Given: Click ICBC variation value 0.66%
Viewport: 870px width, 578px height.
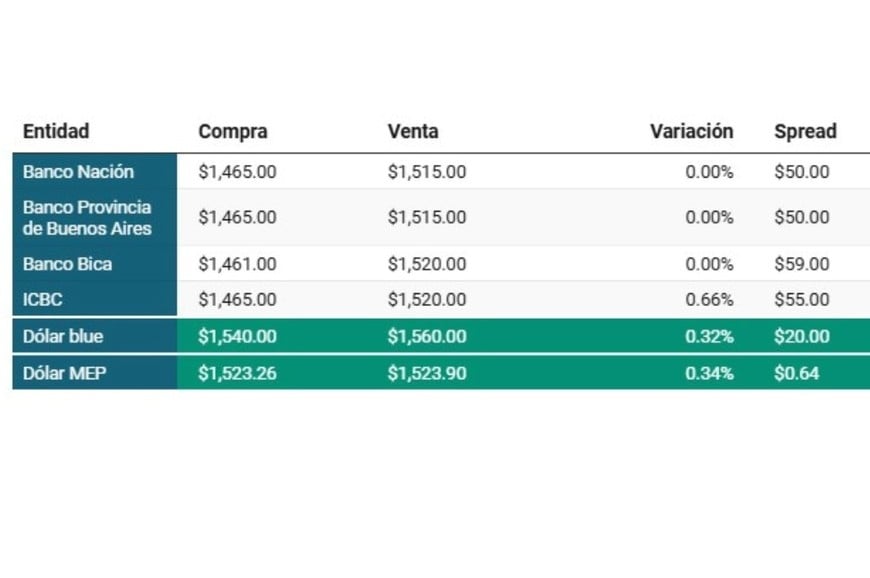Looking at the screenshot, I should (x=709, y=300).
